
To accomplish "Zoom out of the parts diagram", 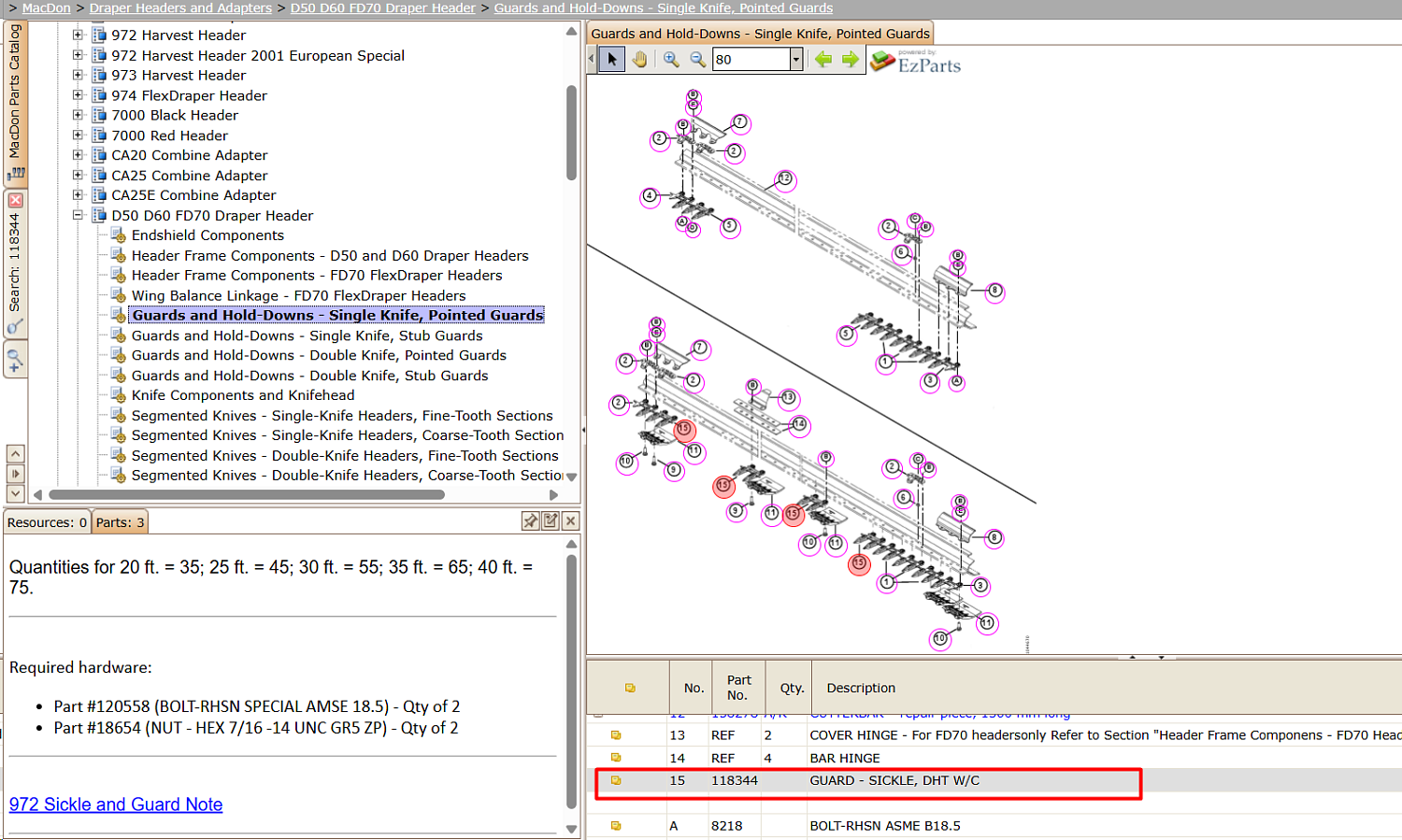I will (698, 60).
